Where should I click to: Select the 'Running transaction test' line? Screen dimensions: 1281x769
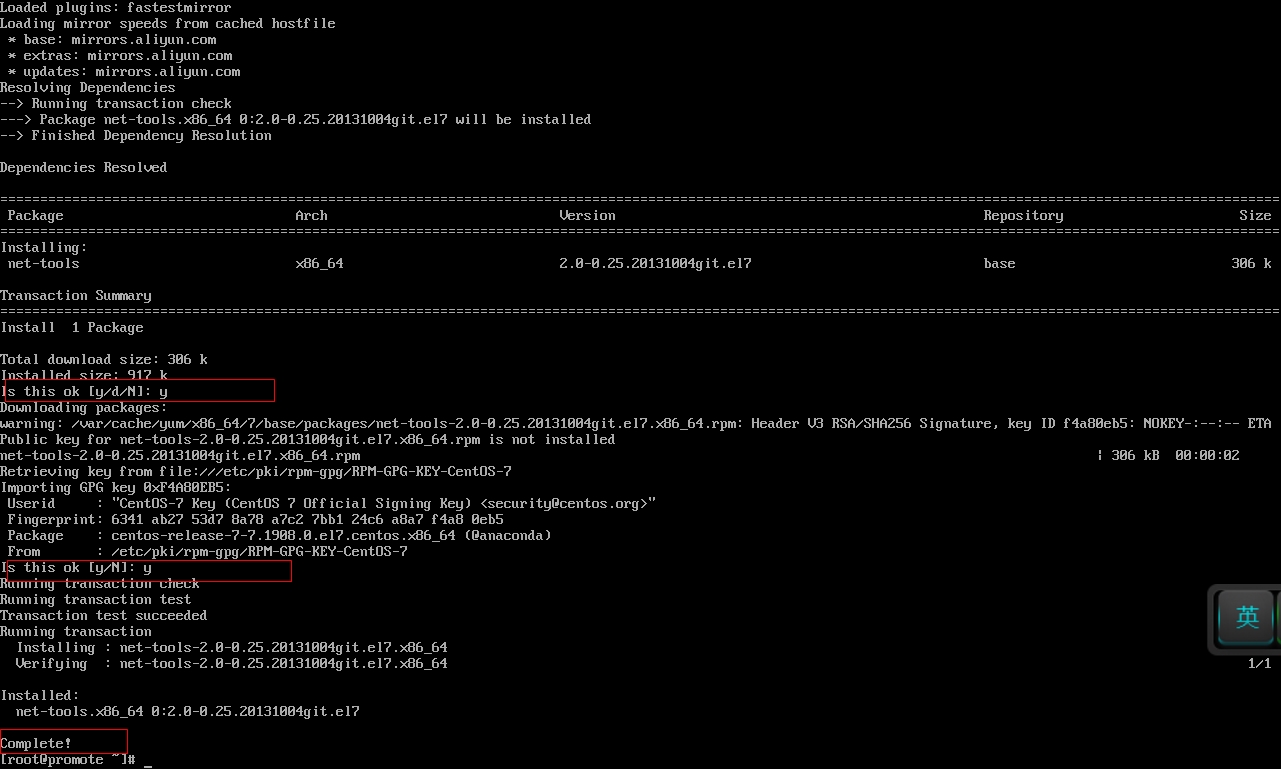click(96, 599)
